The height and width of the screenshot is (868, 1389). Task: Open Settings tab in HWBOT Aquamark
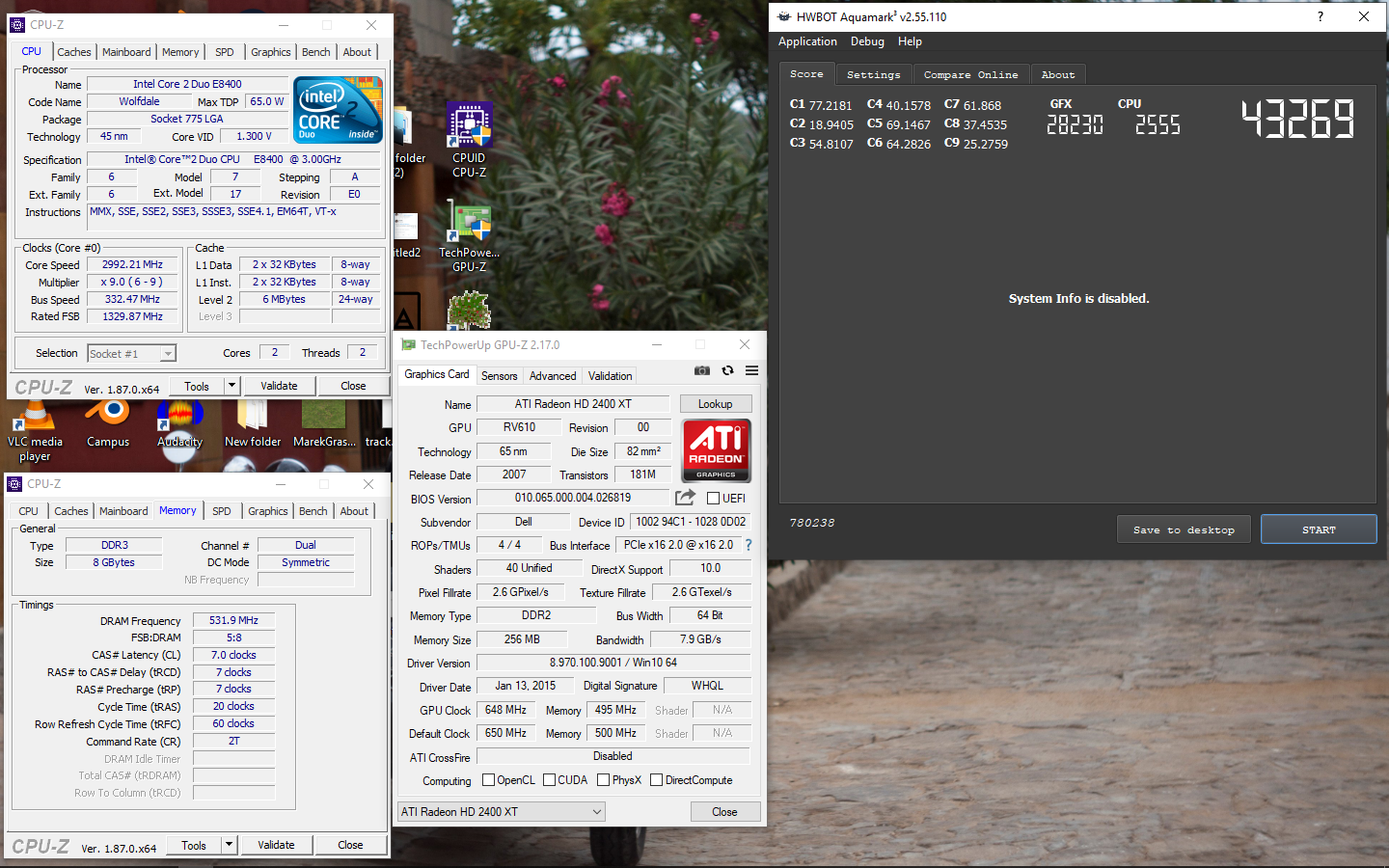click(x=874, y=75)
